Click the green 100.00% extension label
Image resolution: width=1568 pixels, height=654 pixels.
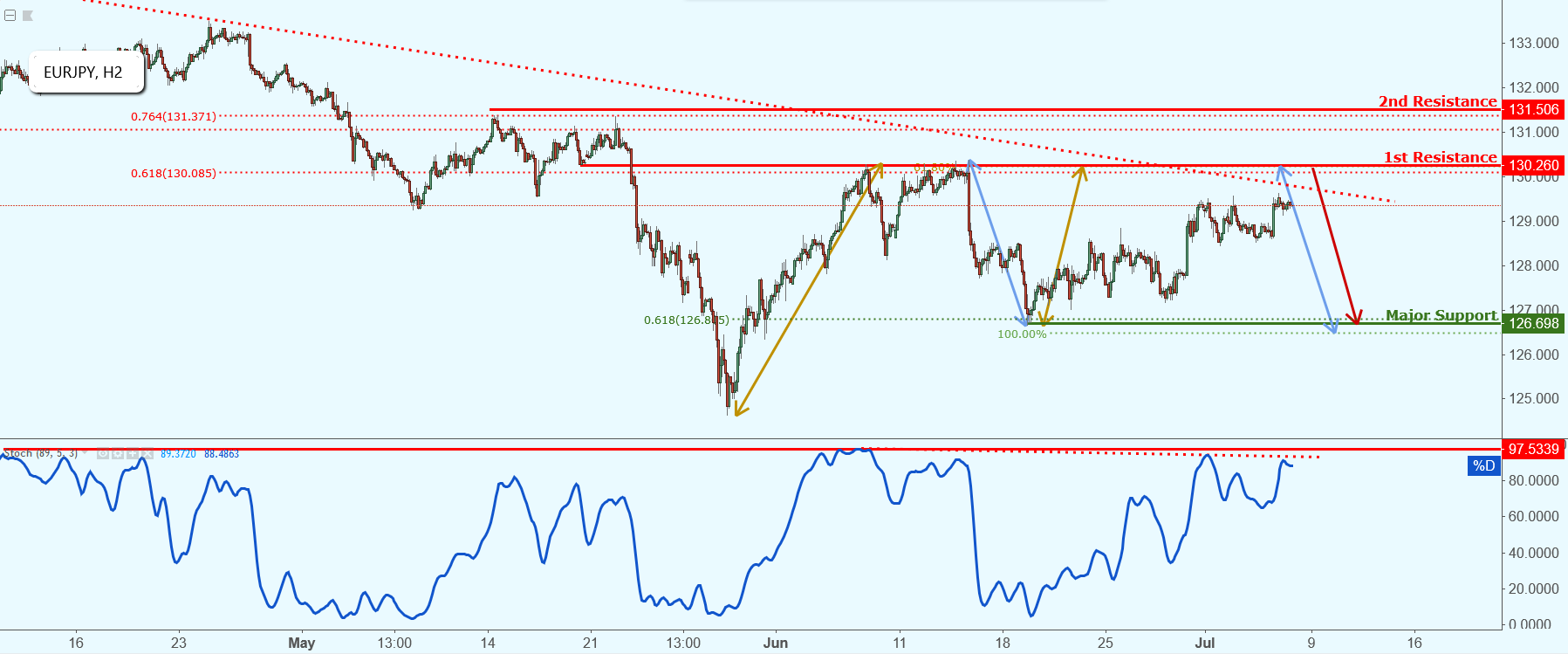[x=1022, y=334]
